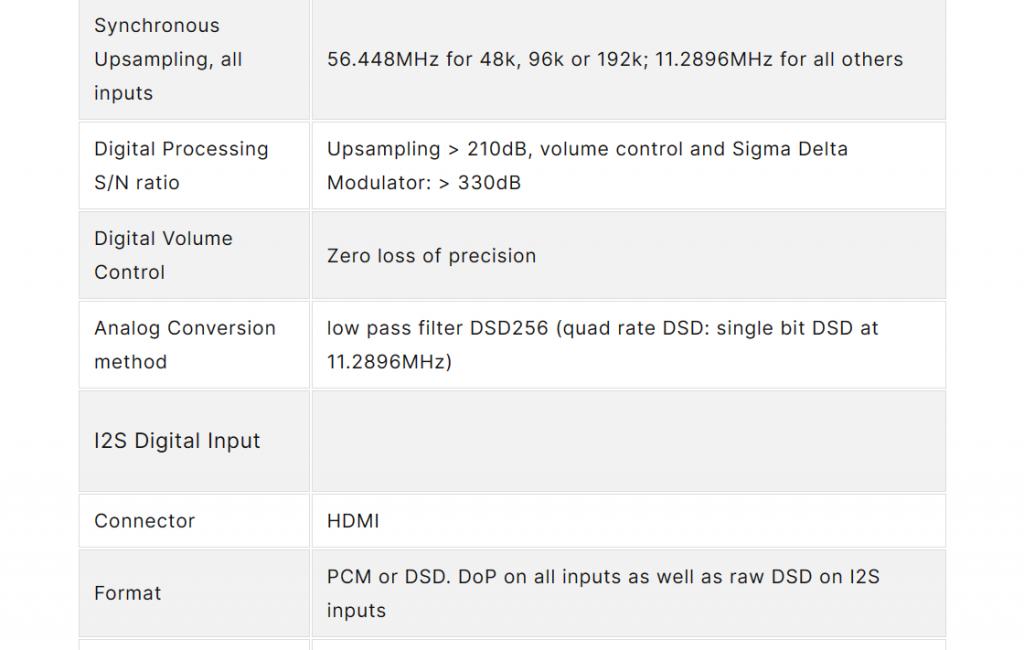1024x650 pixels.
Task: Click the "PCM or DSD." text
Action: 389,577
